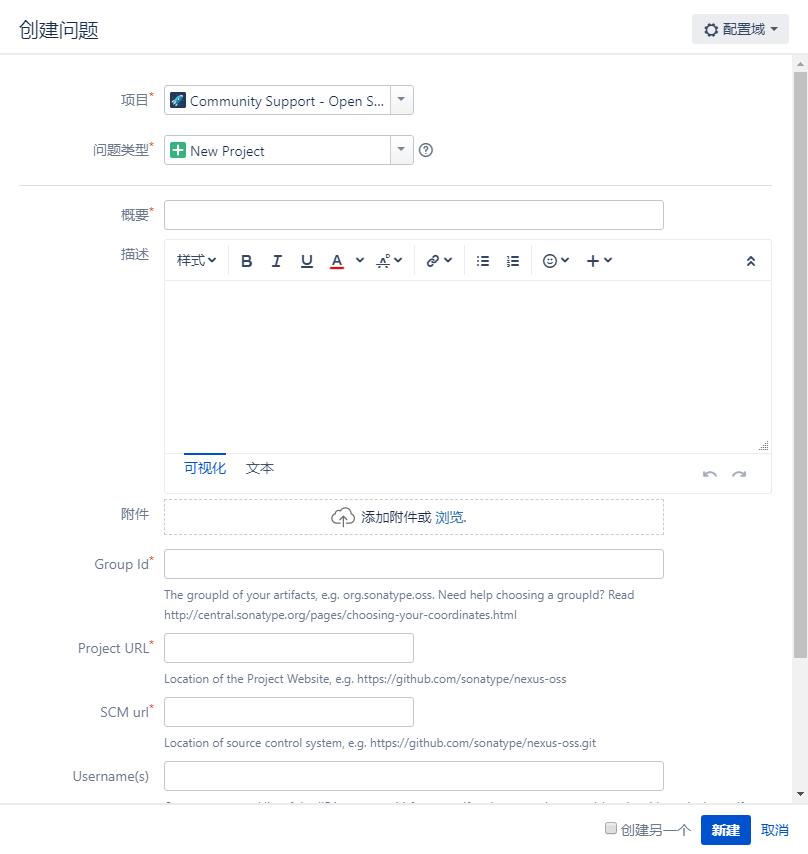Insert a bulleted list
Image resolution: width=808 pixels, height=854 pixels.
pyautogui.click(x=483, y=261)
